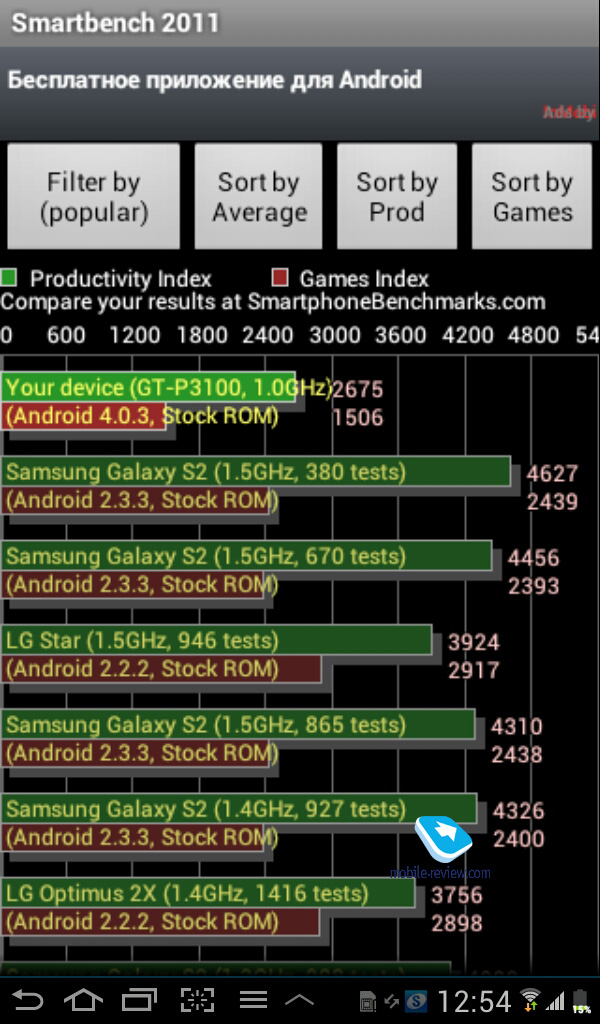The height and width of the screenshot is (1024, 600).
Task: Tap the 'Compare your results at SmartphoneBenchmarks.com' text
Action: (273, 302)
